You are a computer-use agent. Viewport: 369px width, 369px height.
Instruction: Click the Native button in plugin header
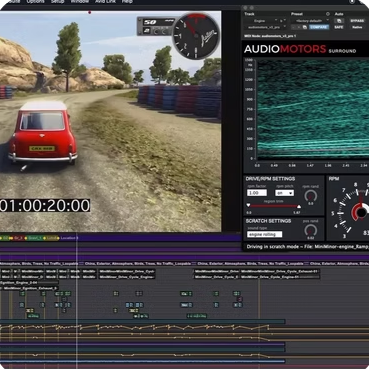(357, 27)
